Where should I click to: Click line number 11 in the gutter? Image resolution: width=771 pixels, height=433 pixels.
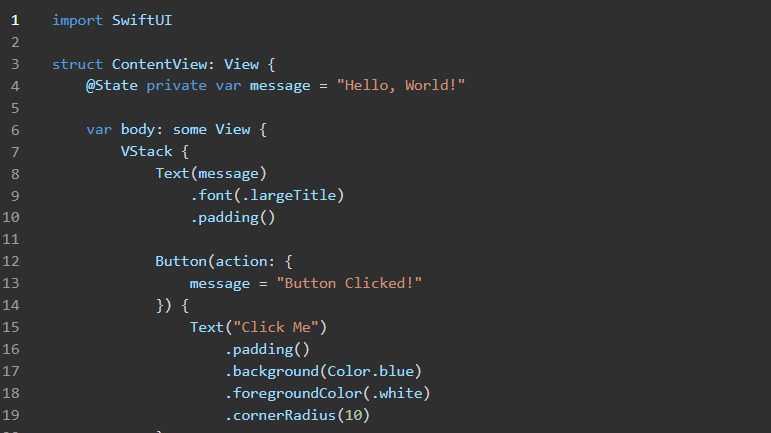(x=11, y=239)
